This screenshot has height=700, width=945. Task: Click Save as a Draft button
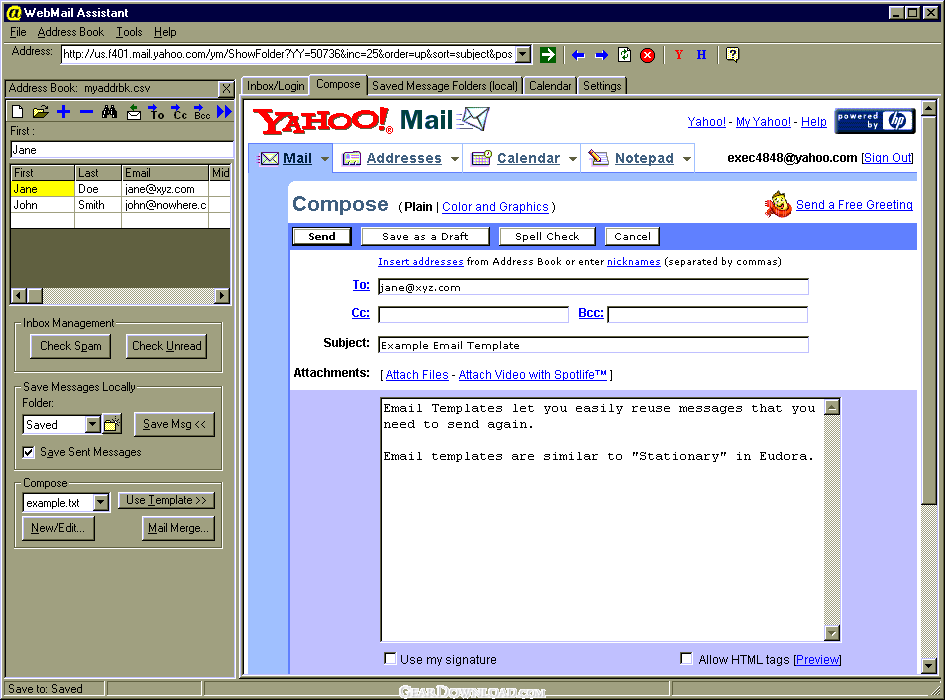(425, 236)
